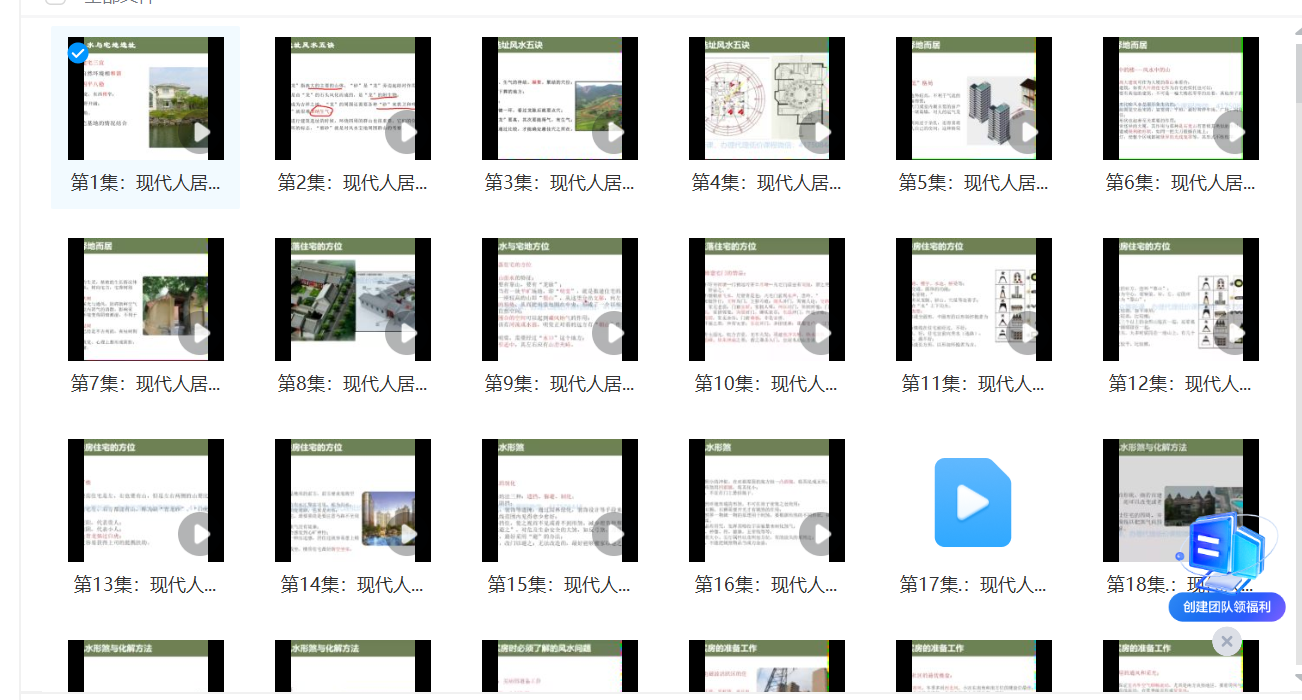Viewport: 1302px width, 700px height.
Task: Open the 第7集 video thumbnail
Action: [145, 300]
